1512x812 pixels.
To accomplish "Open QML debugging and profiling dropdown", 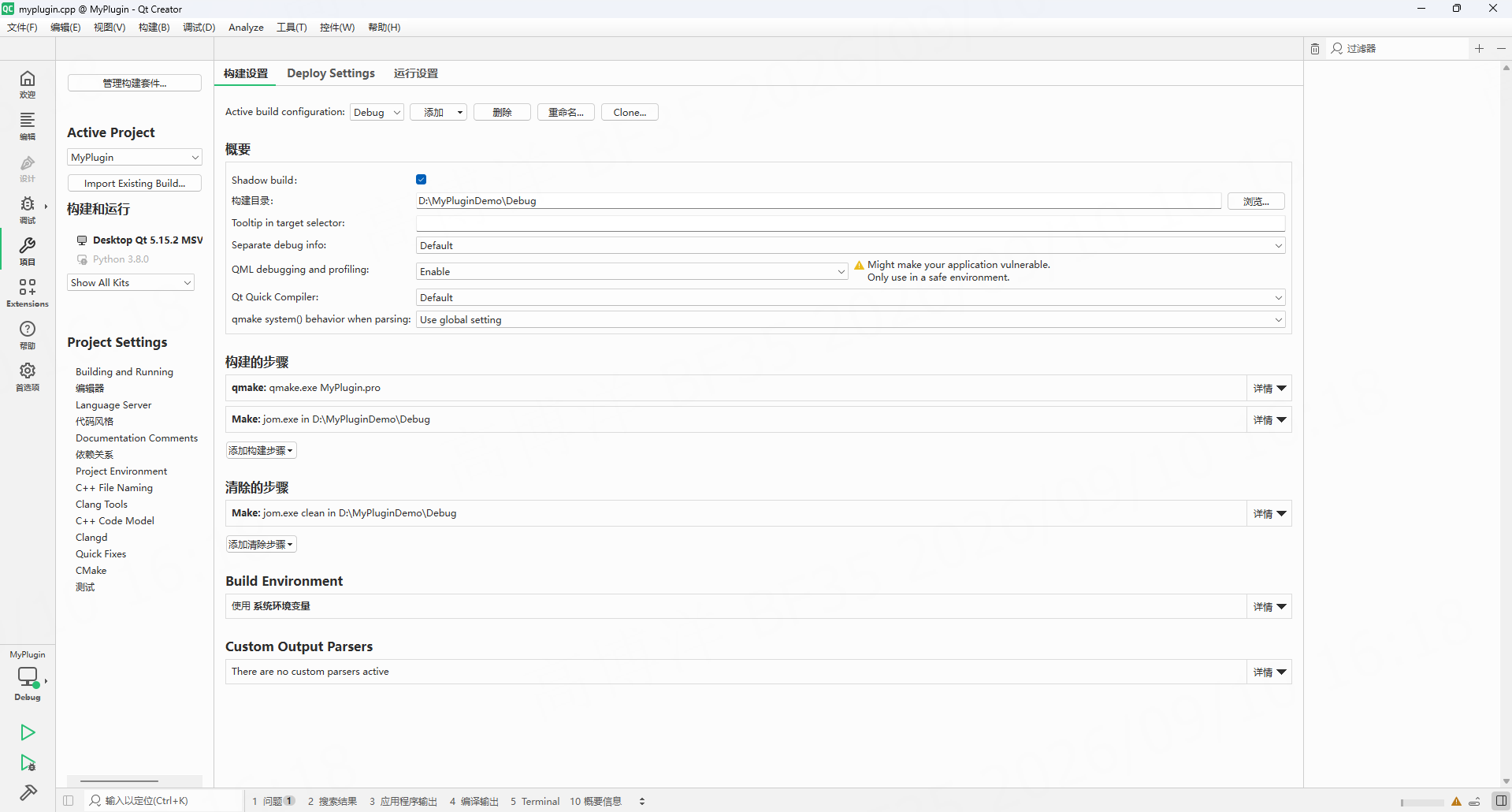I will click(x=632, y=271).
